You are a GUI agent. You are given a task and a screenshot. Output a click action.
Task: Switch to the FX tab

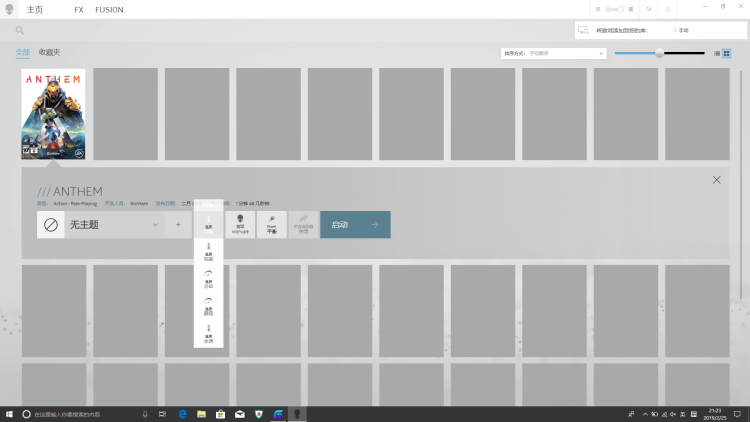(79, 10)
